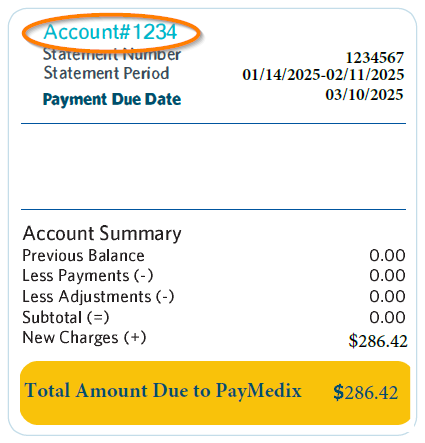Click the circled Account#1234 heading
Screen dimensions: 425x443
[110, 32]
